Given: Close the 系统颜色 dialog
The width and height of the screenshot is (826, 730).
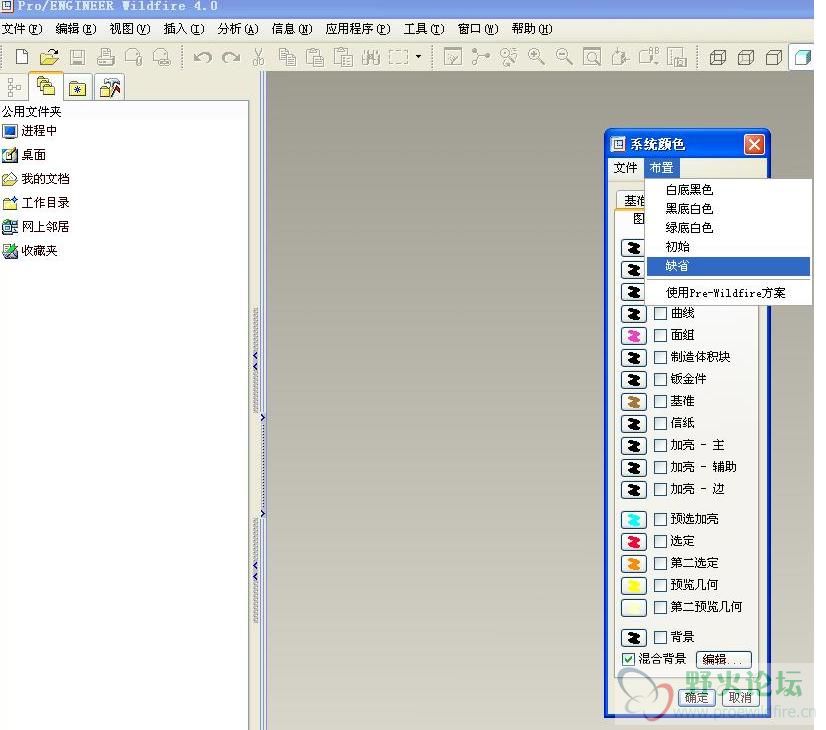Looking at the screenshot, I should click(754, 144).
